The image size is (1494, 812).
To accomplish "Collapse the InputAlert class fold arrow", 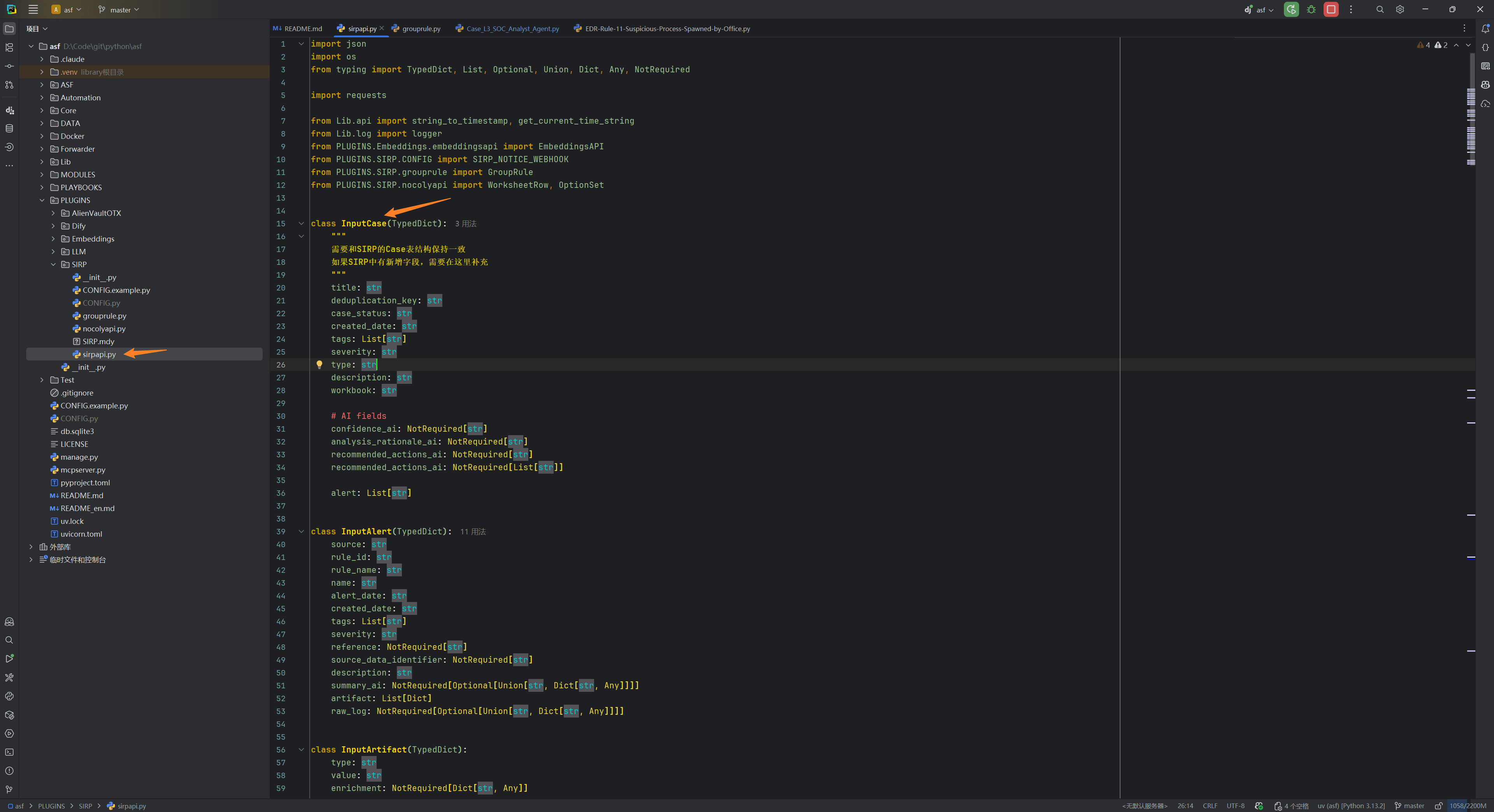I will click(x=301, y=532).
